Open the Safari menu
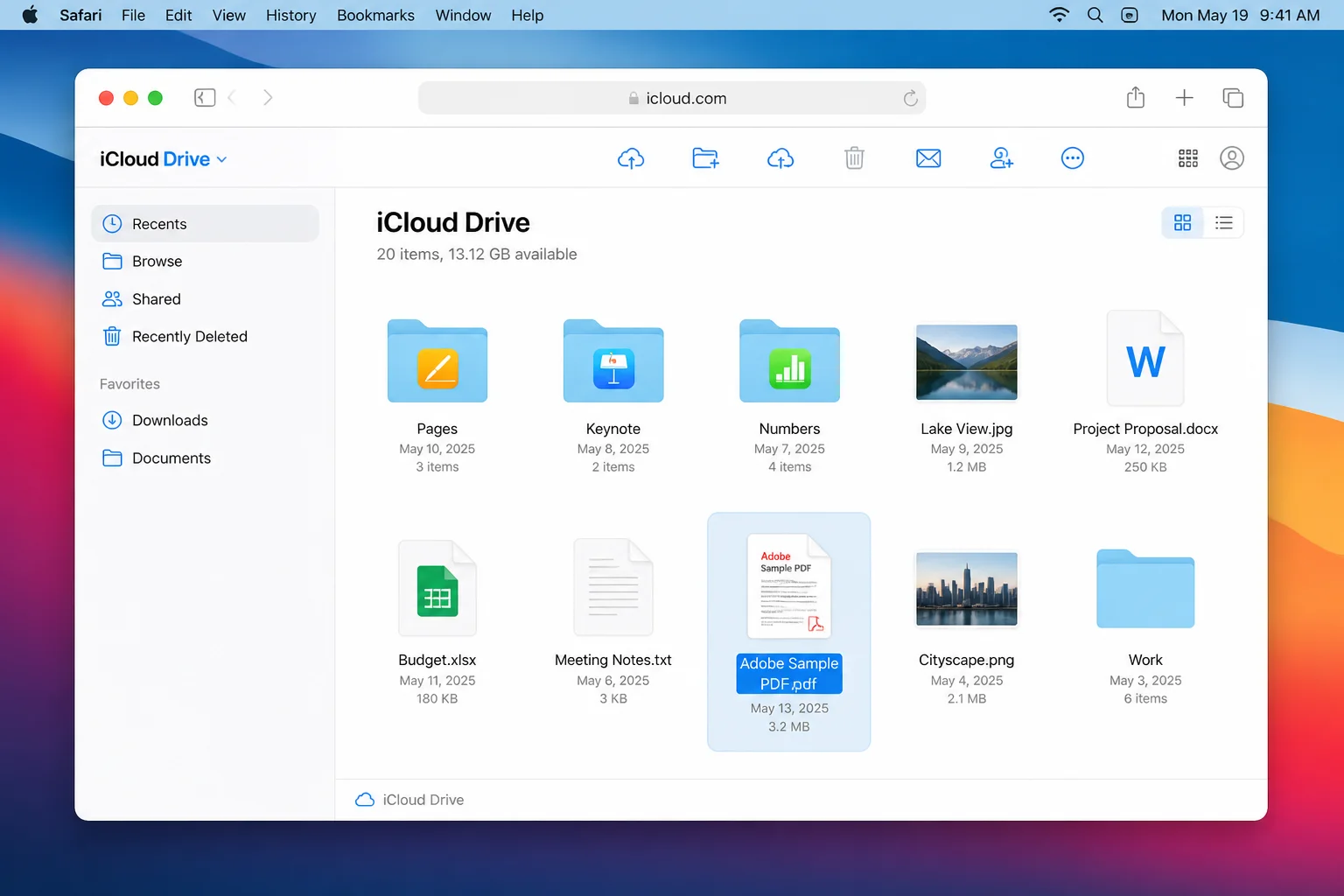Viewport: 1344px width, 896px height. [x=80, y=15]
